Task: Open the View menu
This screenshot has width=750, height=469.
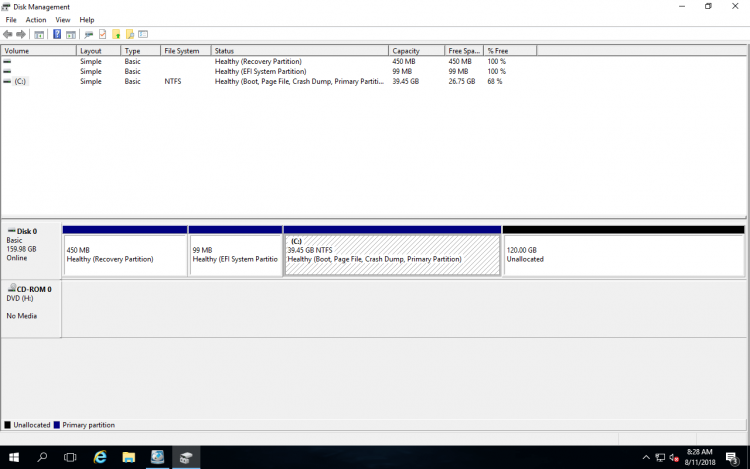Action: [63, 19]
